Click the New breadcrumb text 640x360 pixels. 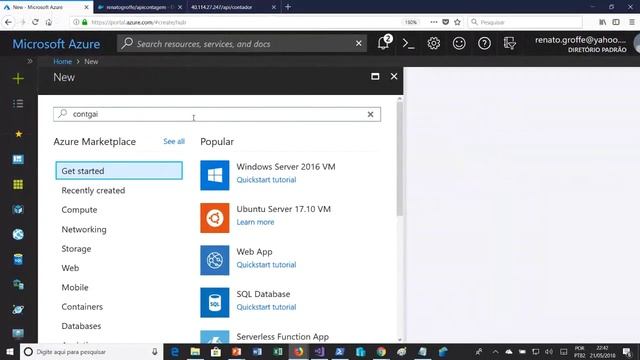coord(91,61)
